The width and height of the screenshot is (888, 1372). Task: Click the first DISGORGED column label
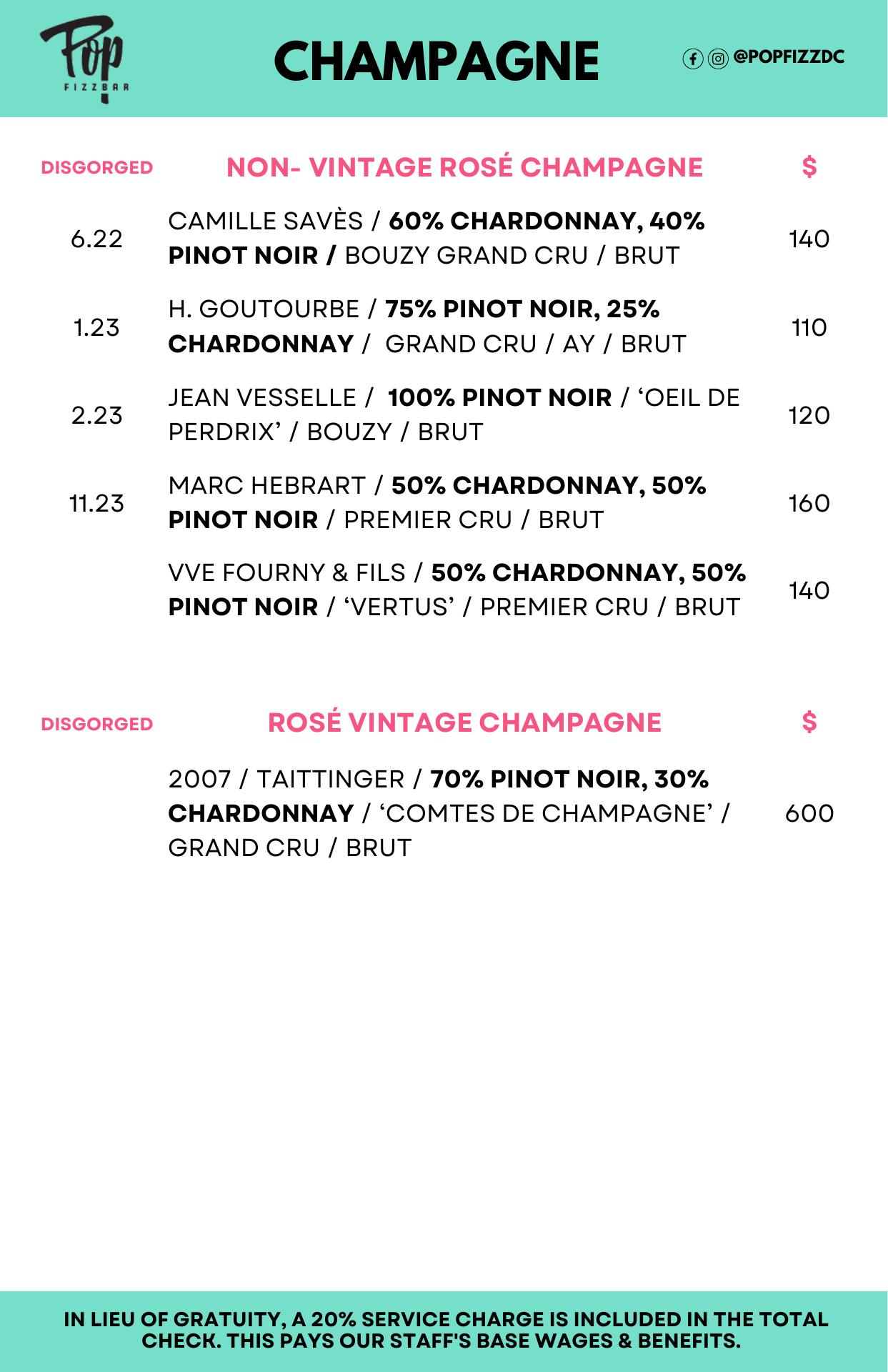click(97, 167)
